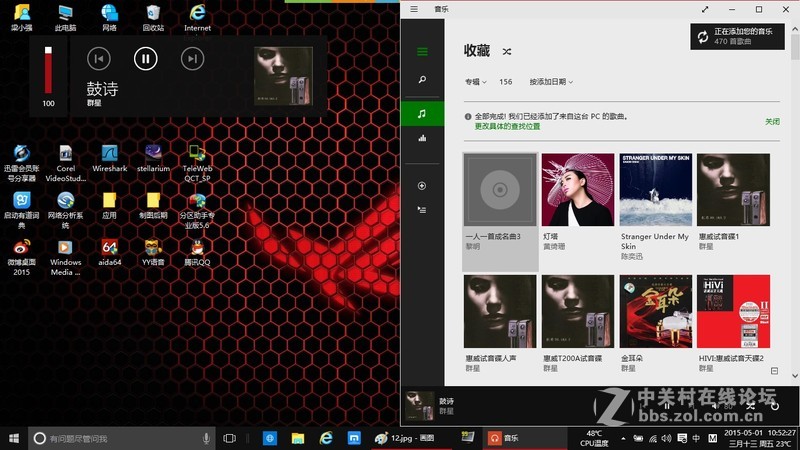Select the aida64 desktop icon

click(109, 253)
